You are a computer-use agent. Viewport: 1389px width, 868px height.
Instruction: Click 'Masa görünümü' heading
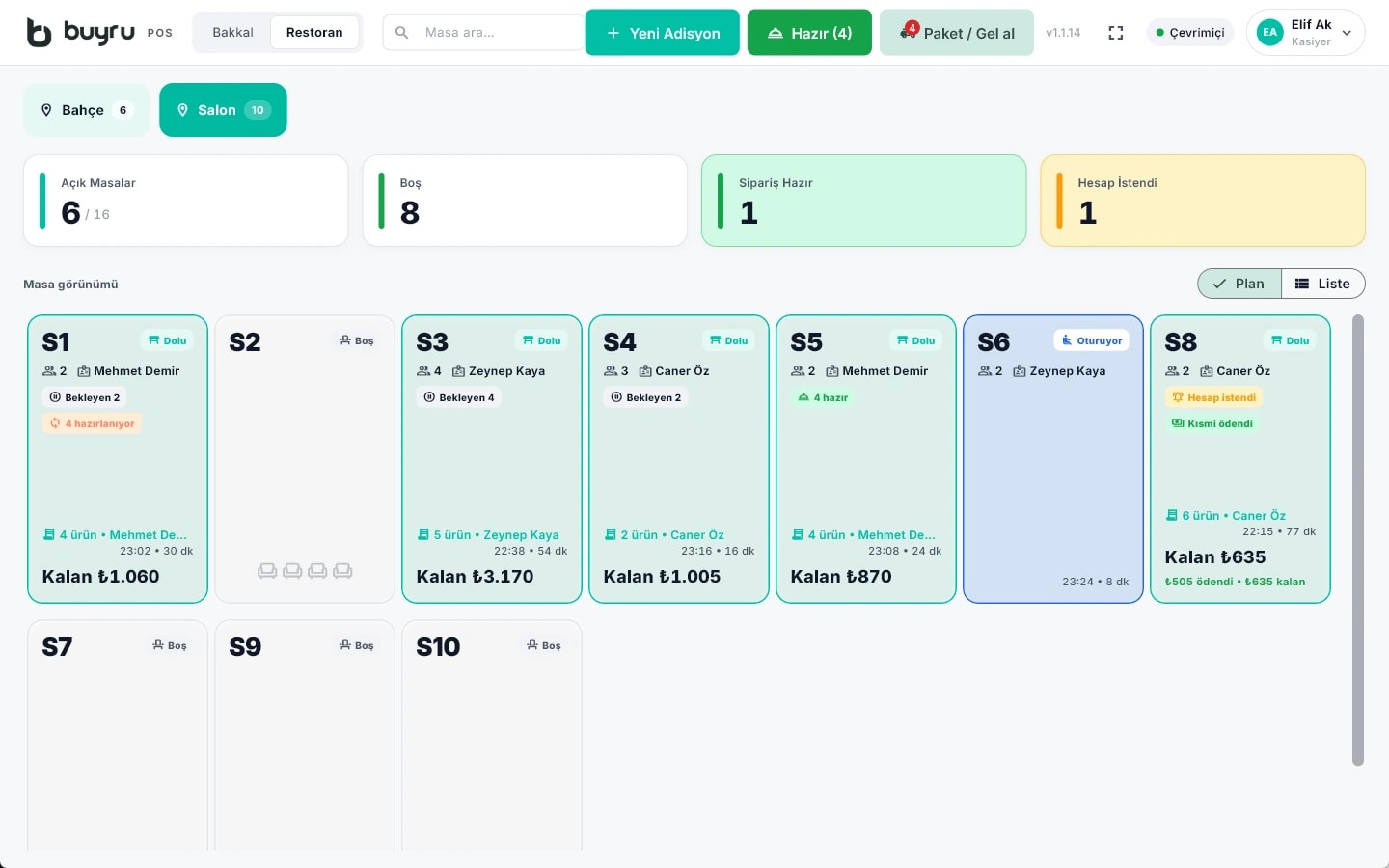(x=70, y=285)
